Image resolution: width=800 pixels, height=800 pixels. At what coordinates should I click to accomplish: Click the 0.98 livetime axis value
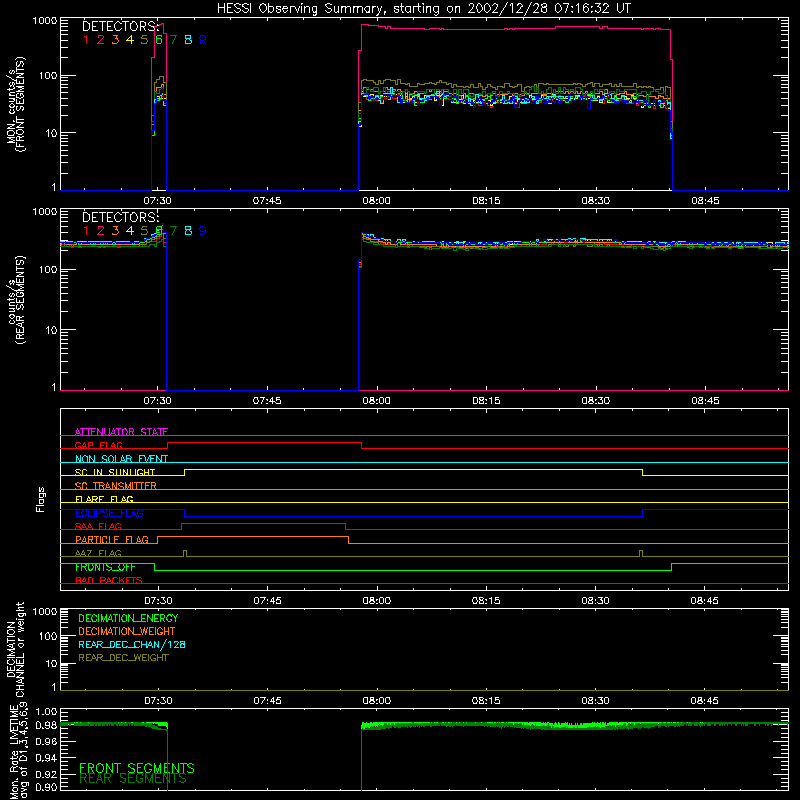pyautogui.click(x=46, y=725)
